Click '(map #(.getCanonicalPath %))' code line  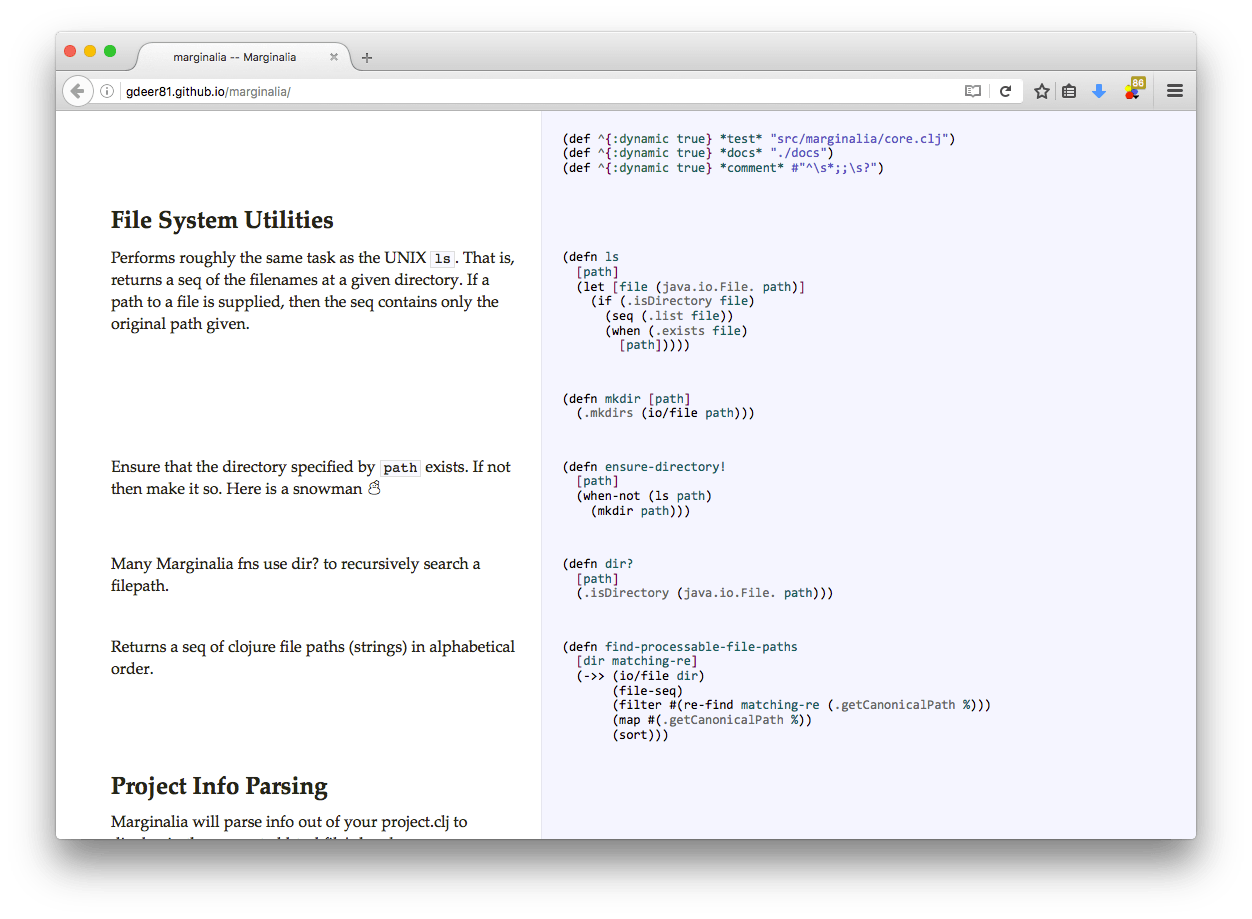pos(712,720)
